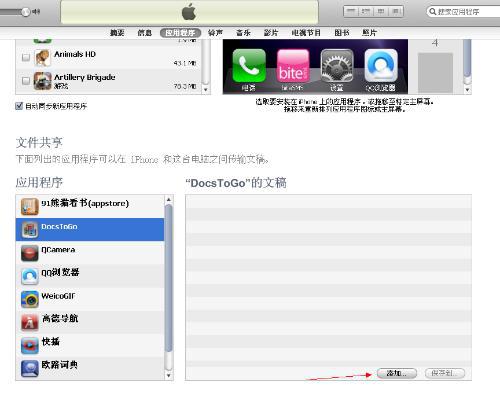Click the 保存到... button
Image resolution: width=500 pixels, height=396 pixels.
(445, 373)
